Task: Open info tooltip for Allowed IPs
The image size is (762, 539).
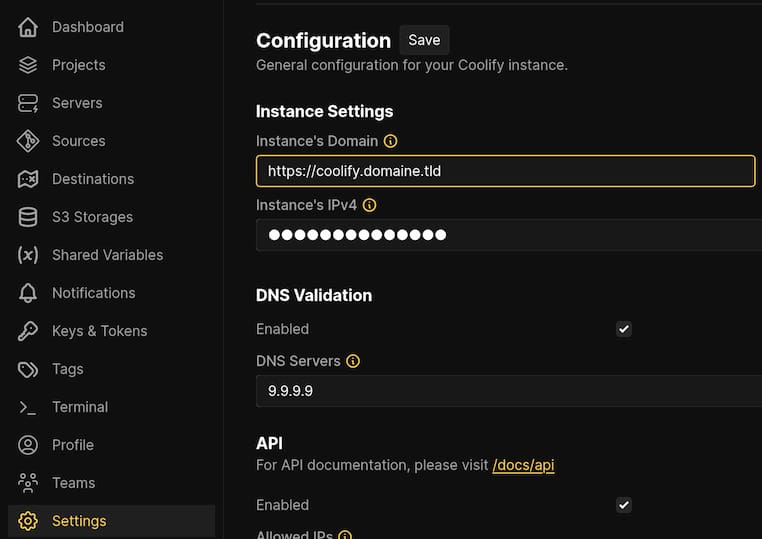Action: coord(345,535)
